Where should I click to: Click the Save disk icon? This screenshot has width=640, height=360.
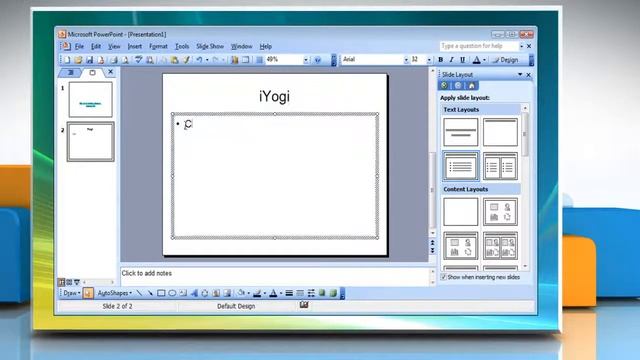pyautogui.click(x=89, y=60)
